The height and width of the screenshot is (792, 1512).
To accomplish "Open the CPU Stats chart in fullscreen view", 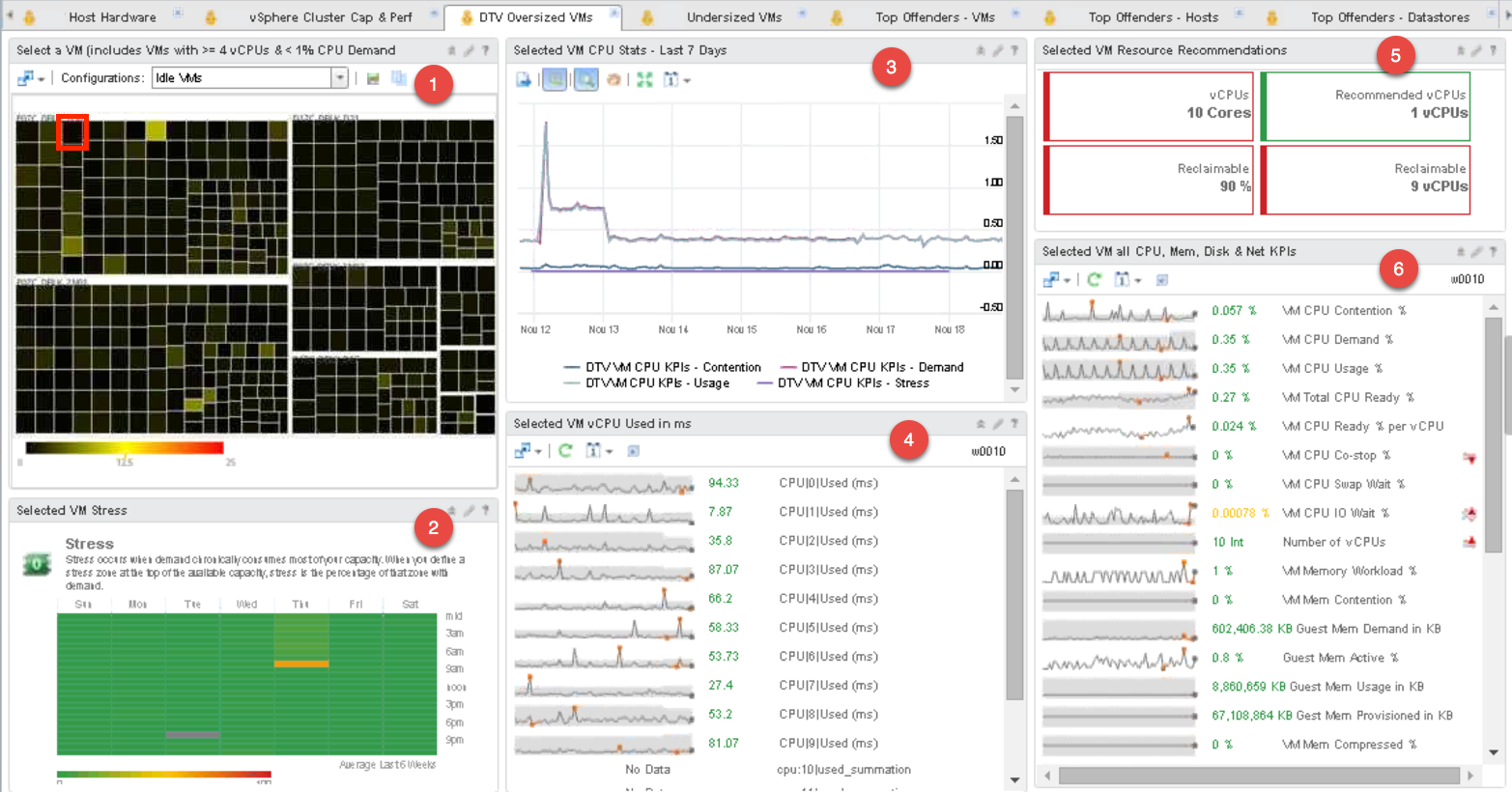I will 644,80.
